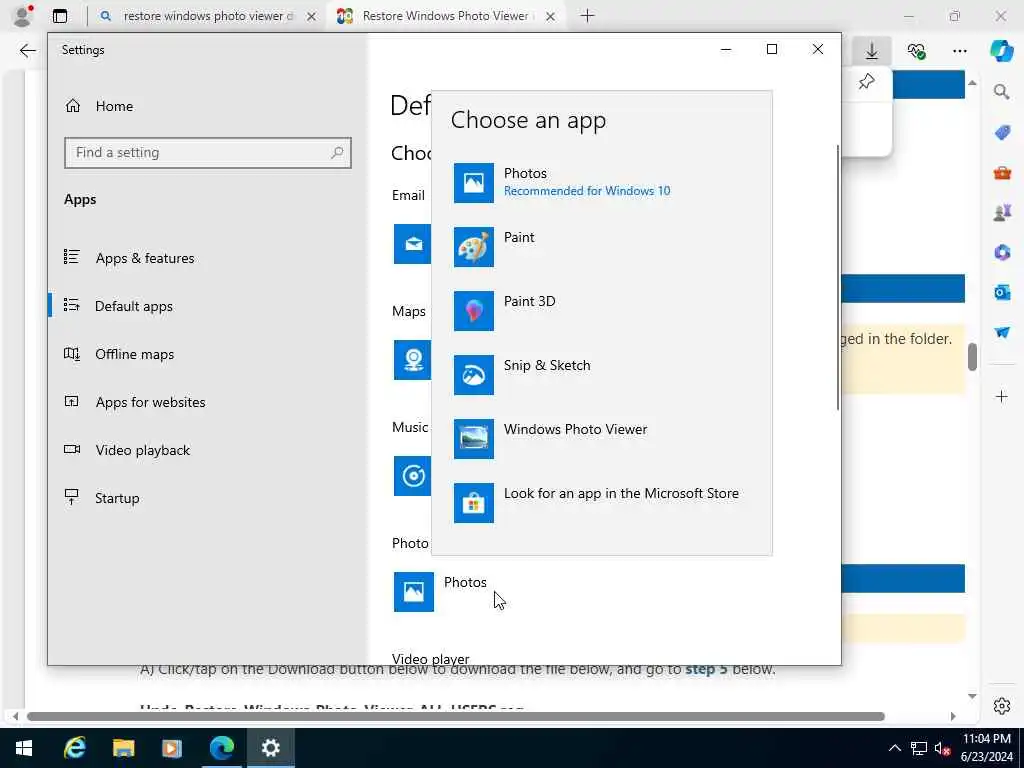Launch Internet Explorer from taskbar

tap(74, 748)
